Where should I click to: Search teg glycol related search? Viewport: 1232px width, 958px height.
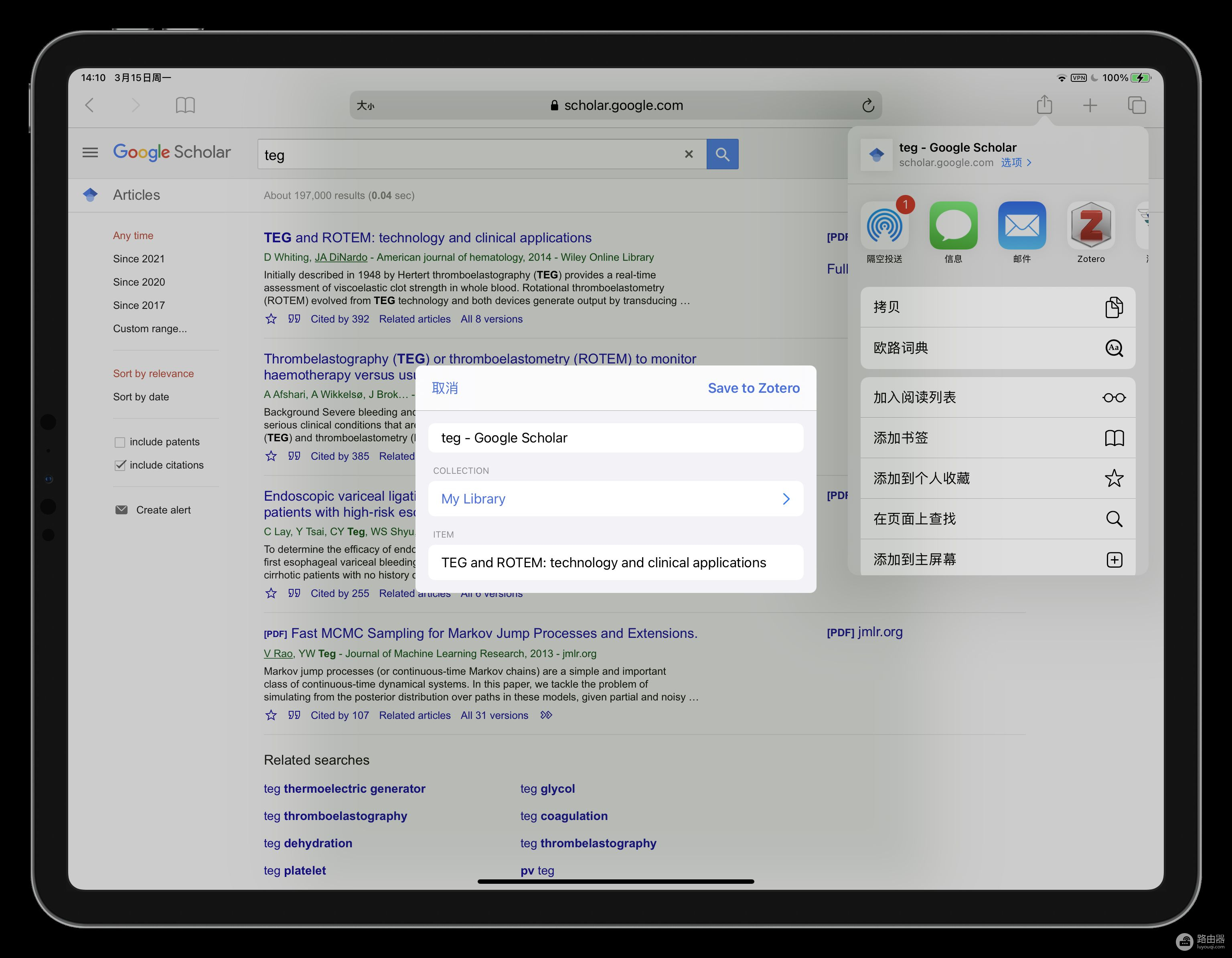[x=547, y=789]
